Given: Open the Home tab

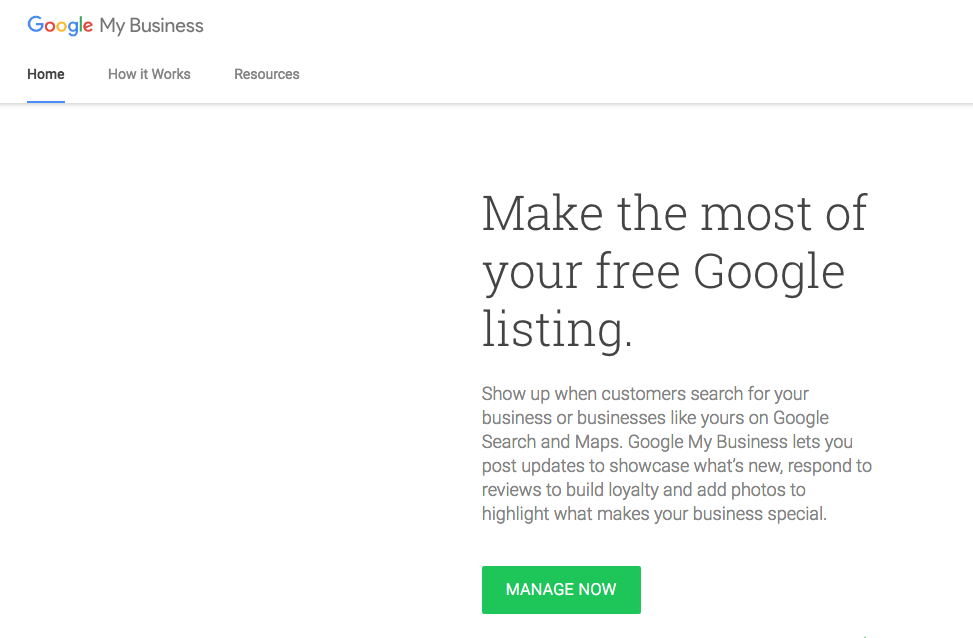Looking at the screenshot, I should click(46, 74).
